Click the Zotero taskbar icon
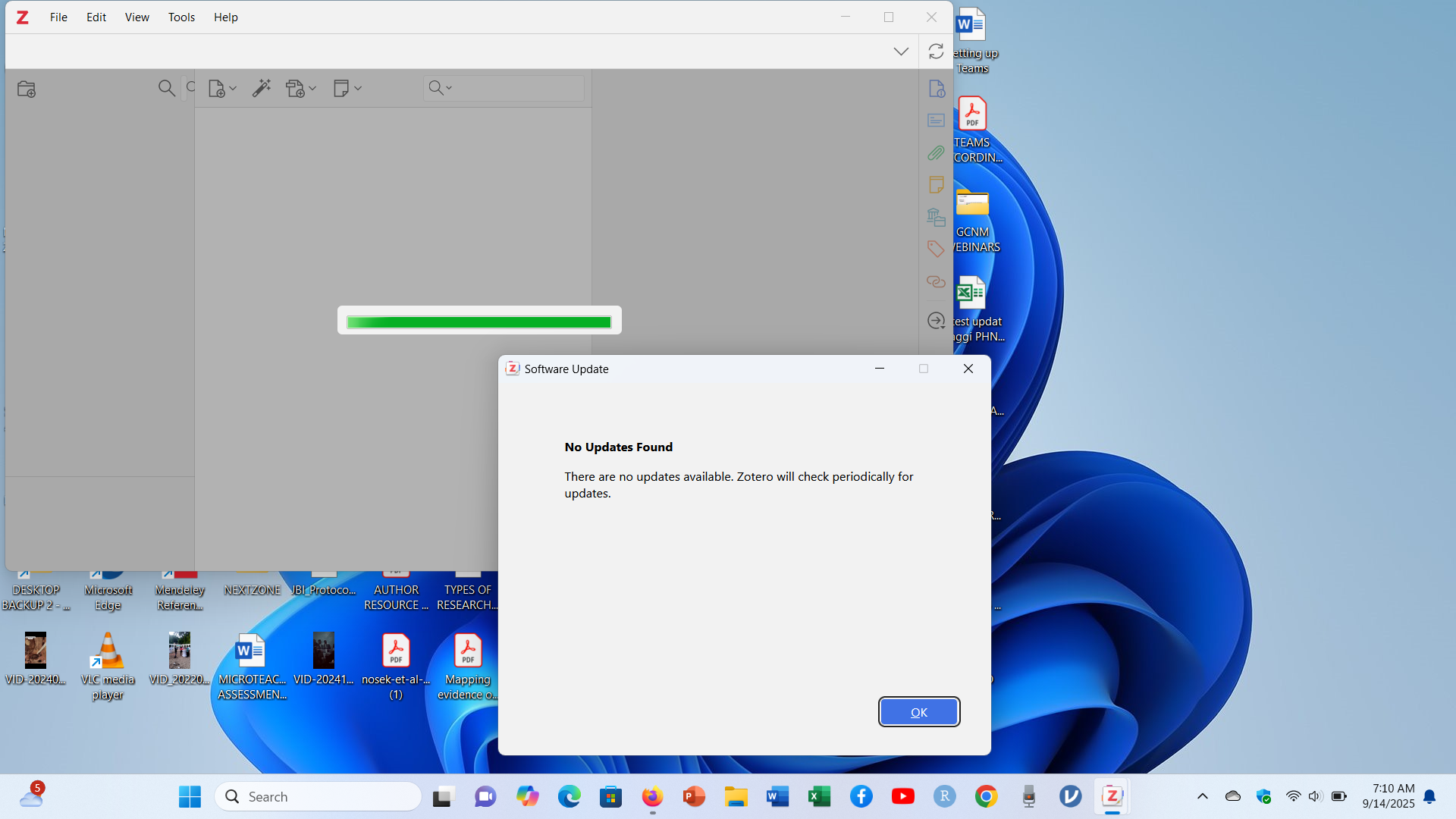 1112,796
